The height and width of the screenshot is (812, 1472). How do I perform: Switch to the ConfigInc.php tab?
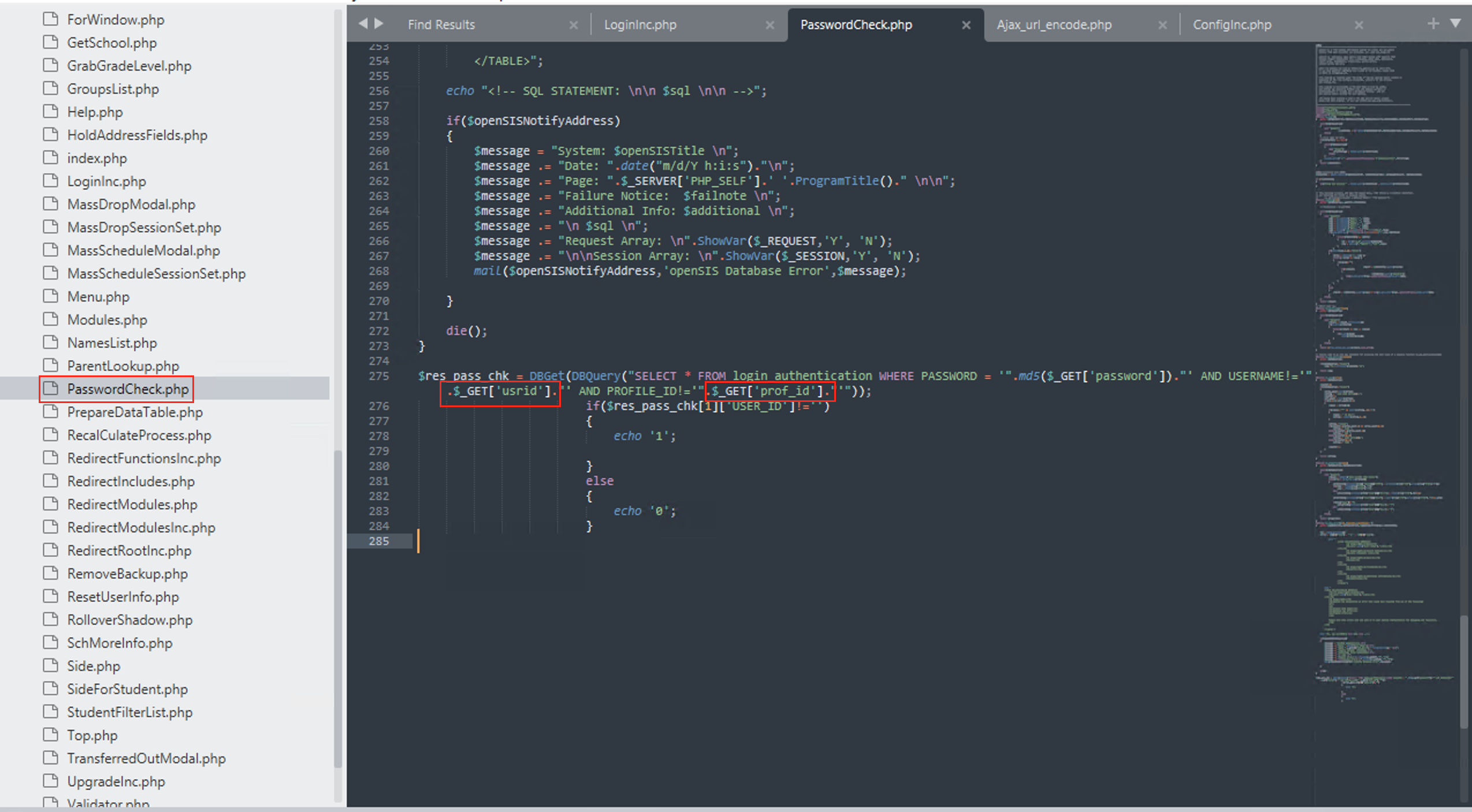pyautogui.click(x=1232, y=24)
